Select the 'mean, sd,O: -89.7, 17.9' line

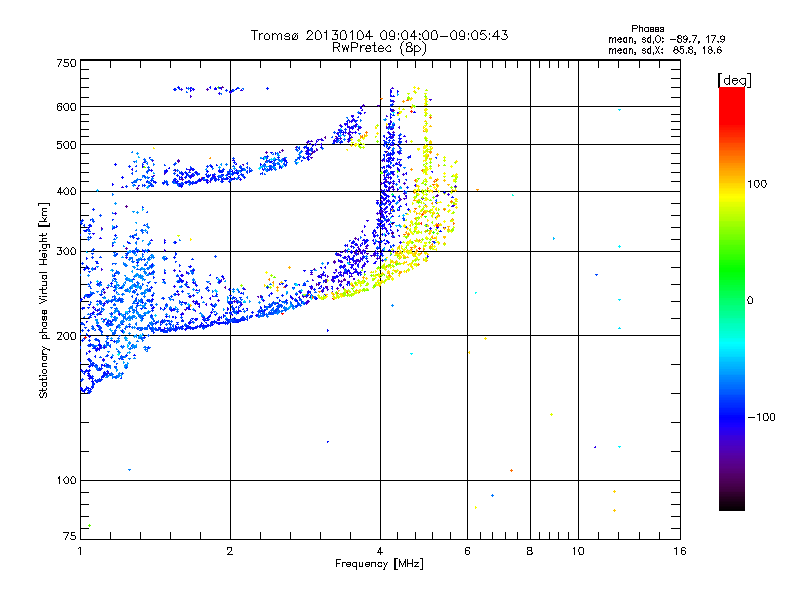(666, 39)
